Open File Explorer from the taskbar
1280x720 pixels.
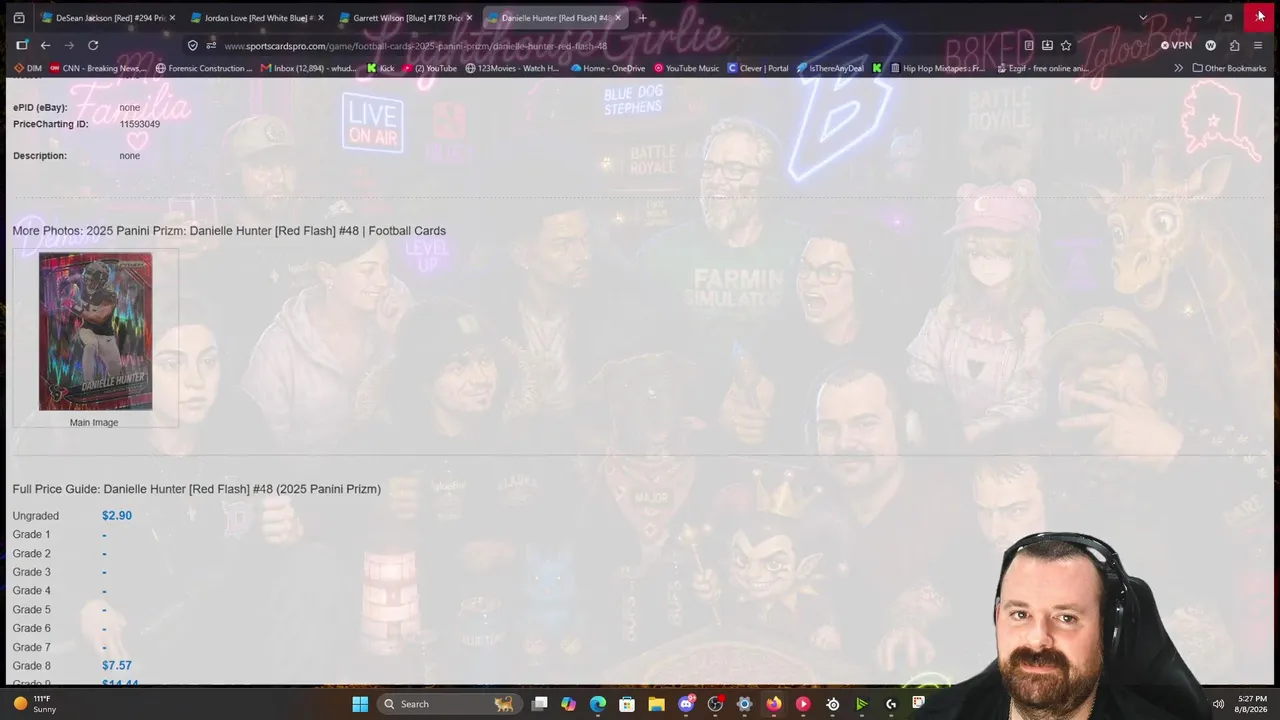[x=656, y=704]
